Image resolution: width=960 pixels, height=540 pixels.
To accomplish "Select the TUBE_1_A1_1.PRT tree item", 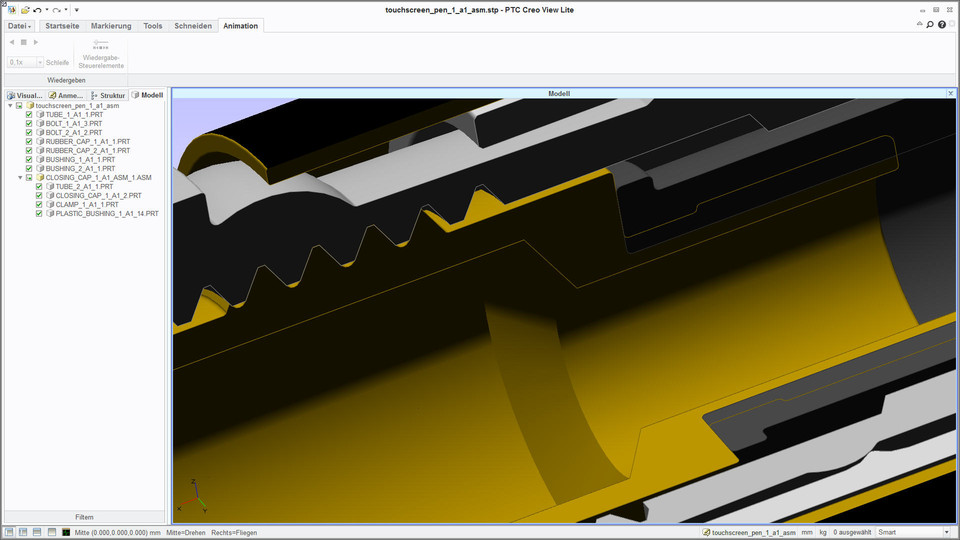I will pos(74,114).
